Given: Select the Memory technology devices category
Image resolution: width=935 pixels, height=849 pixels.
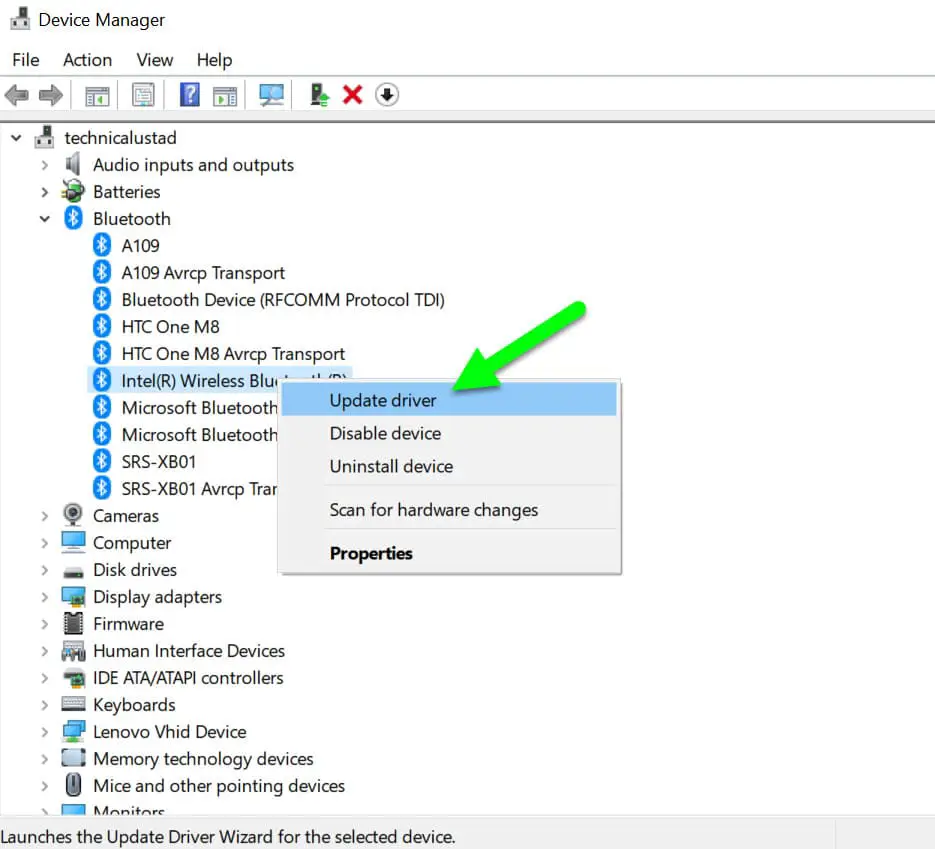Looking at the screenshot, I should (x=203, y=759).
